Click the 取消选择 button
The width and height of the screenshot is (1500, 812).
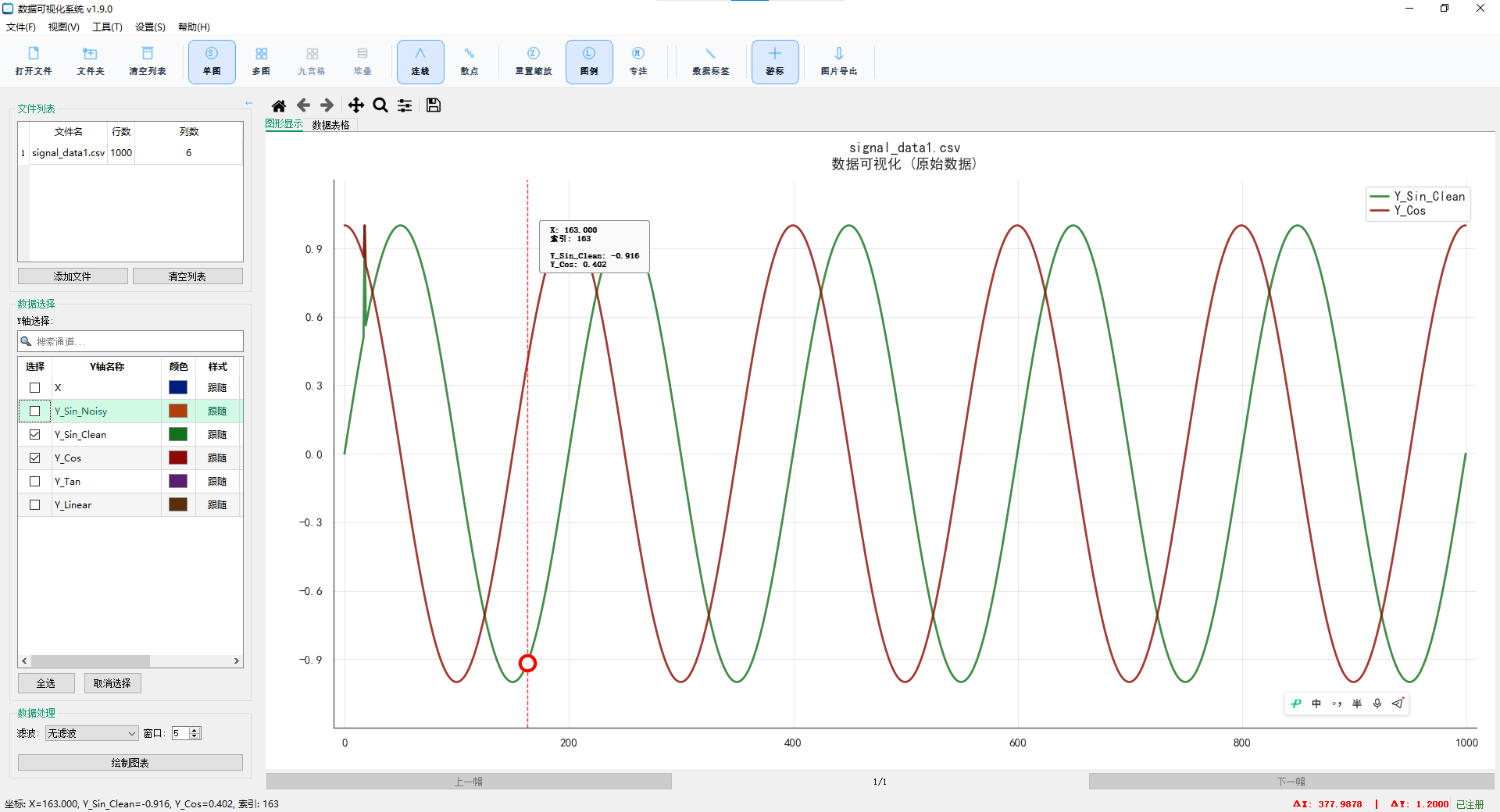tap(112, 683)
